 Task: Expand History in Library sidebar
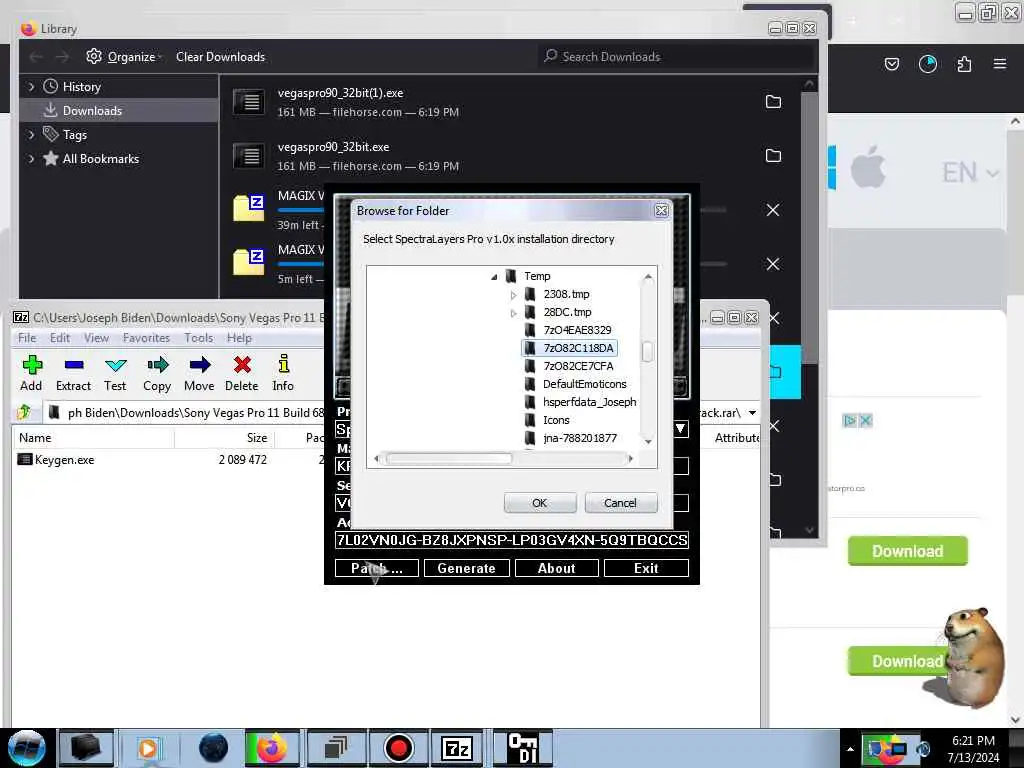tap(31, 86)
